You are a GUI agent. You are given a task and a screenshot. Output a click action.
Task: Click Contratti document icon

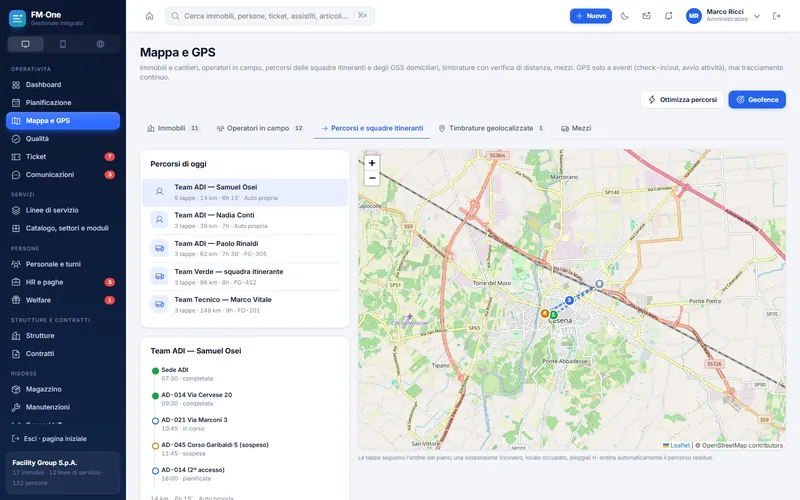[x=16, y=354]
